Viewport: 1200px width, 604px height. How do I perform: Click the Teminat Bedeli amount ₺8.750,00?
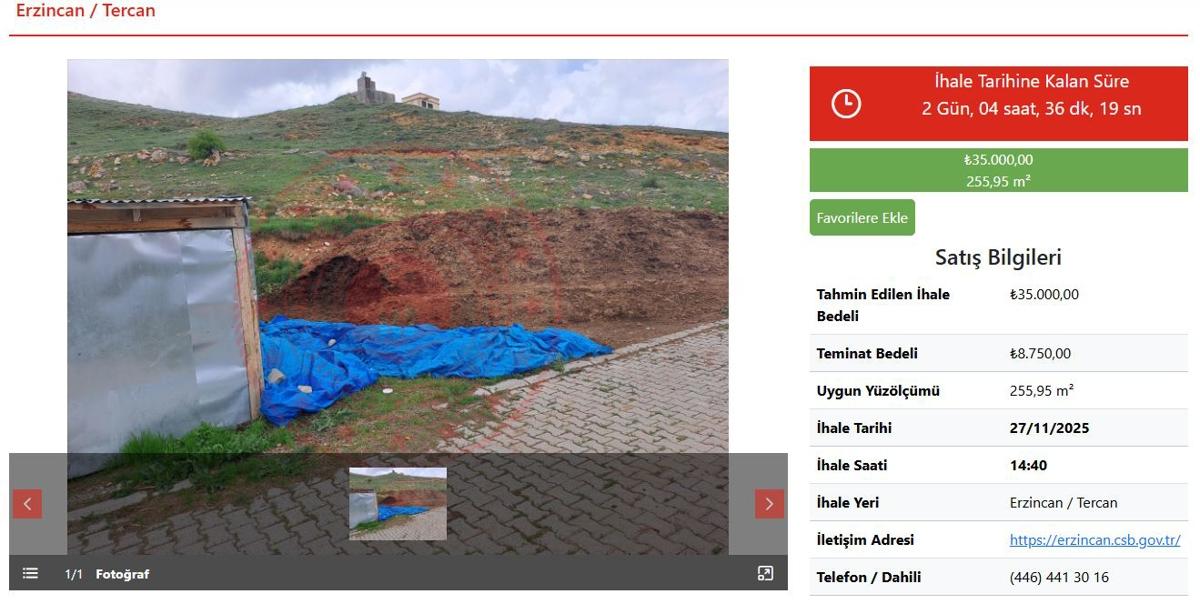(1040, 353)
